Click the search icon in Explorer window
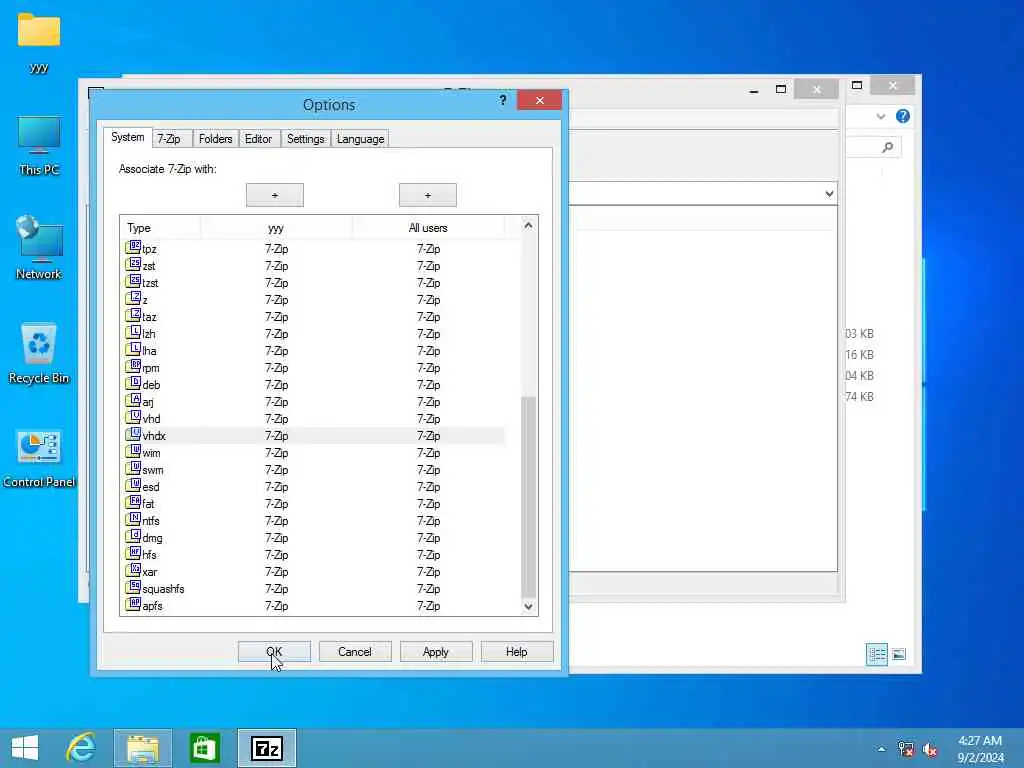The image size is (1024, 768). click(x=887, y=147)
